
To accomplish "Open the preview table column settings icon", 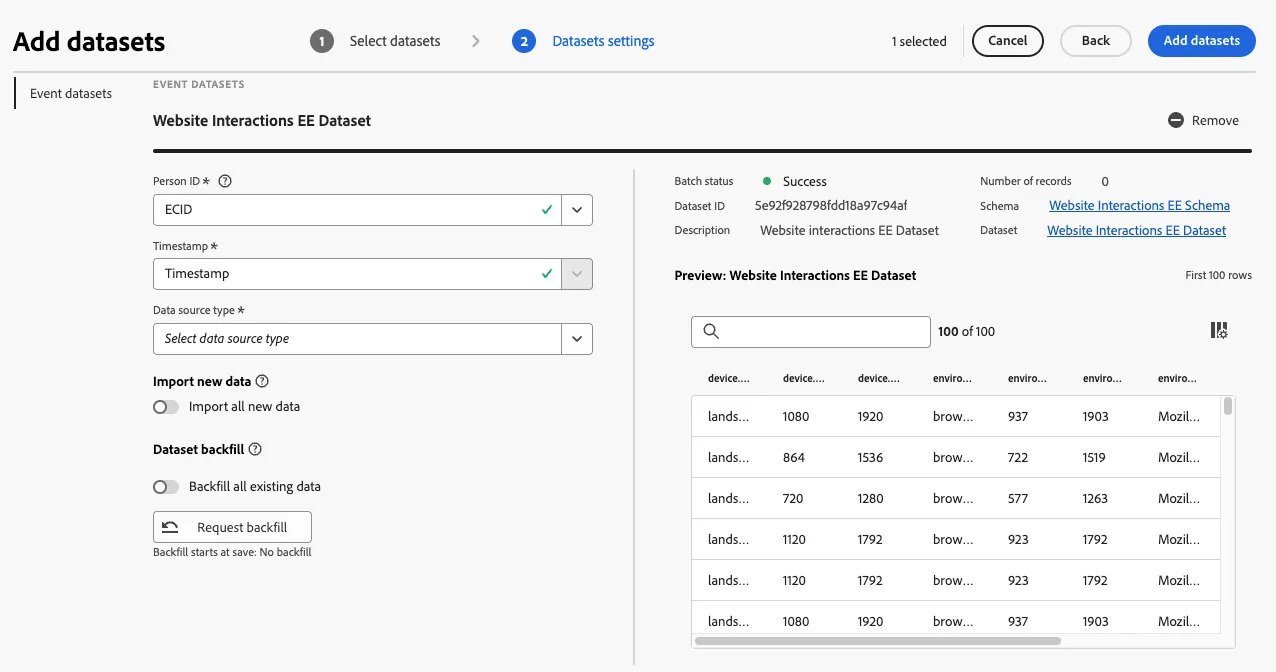I will (1219, 331).
